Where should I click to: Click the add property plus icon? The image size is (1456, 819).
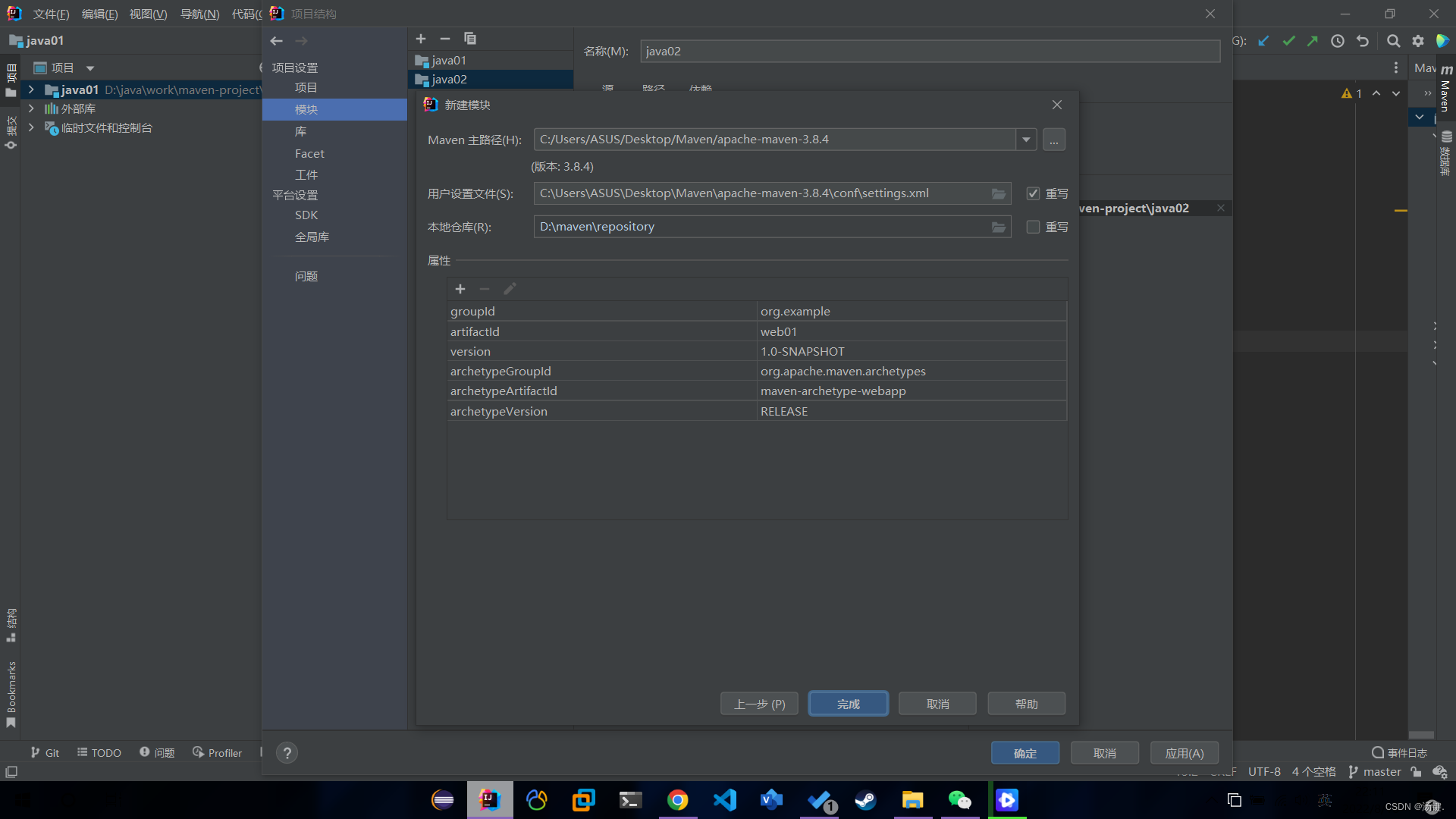[460, 289]
